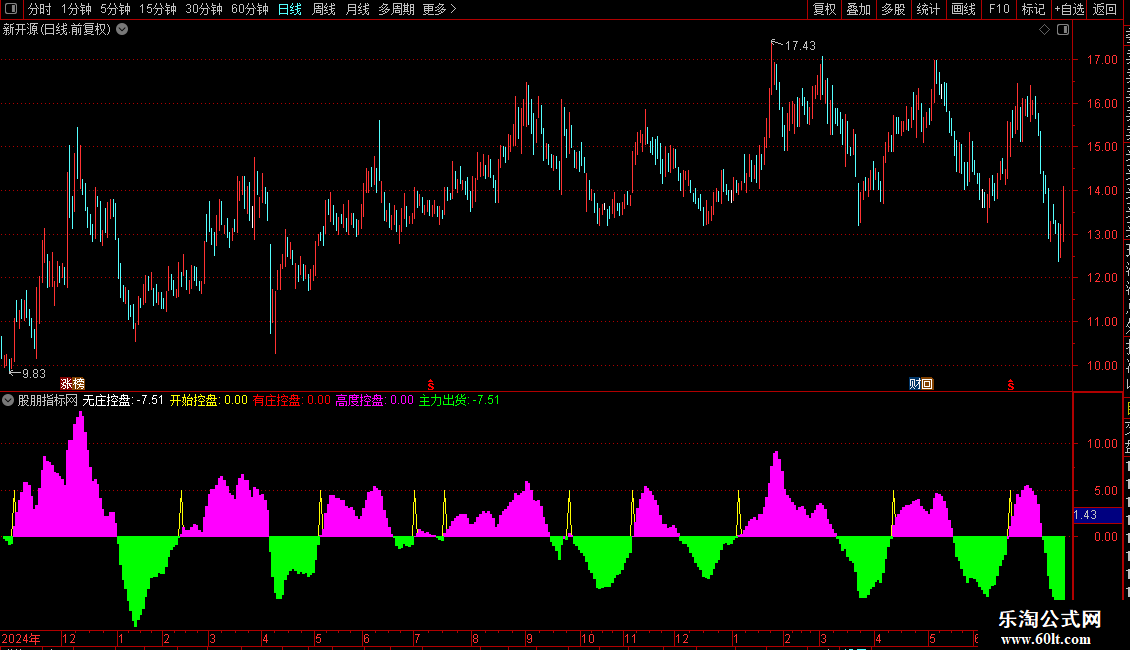Toggle the right info panel icon
The height and width of the screenshot is (650, 1130).
(x=1063, y=30)
